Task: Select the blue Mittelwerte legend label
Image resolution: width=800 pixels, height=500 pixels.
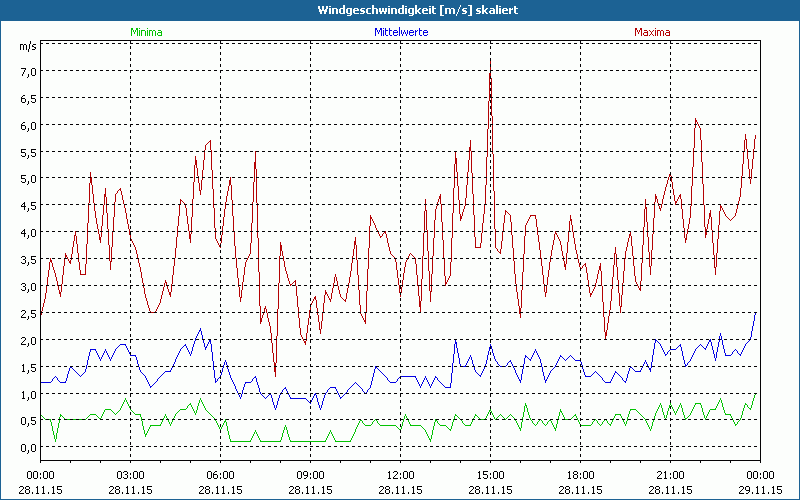Action: pyautogui.click(x=400, y=32)
